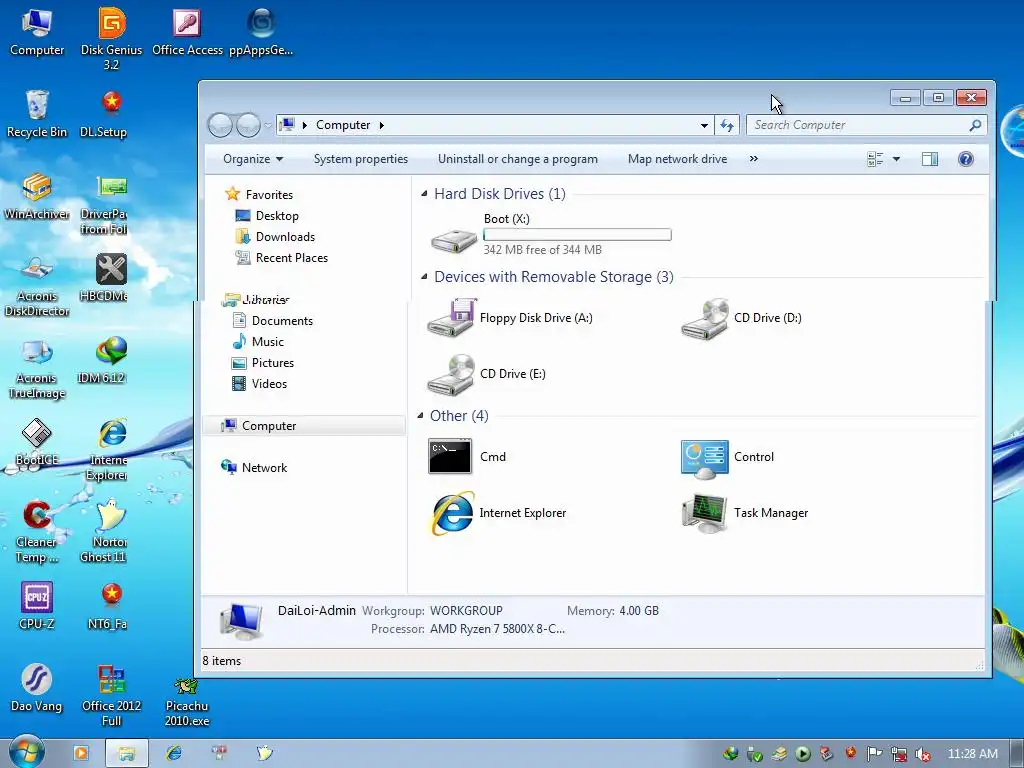Click the muted volume tray icon
This screenshot has width=1024, height=768.
pyautogui.click(x=923, y=754)
